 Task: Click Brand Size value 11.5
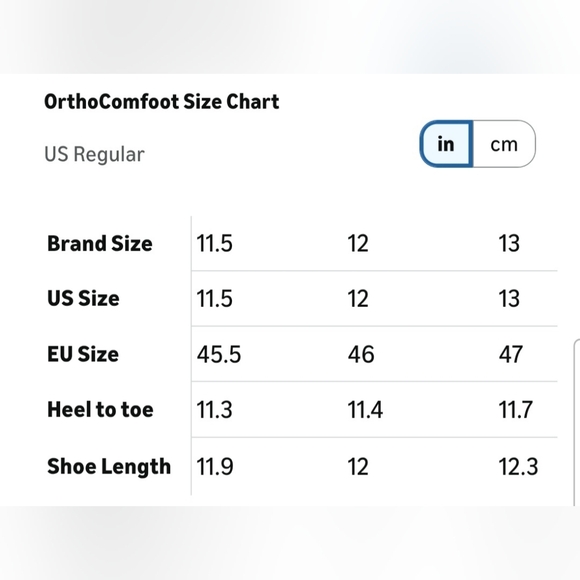coord(215,244)
